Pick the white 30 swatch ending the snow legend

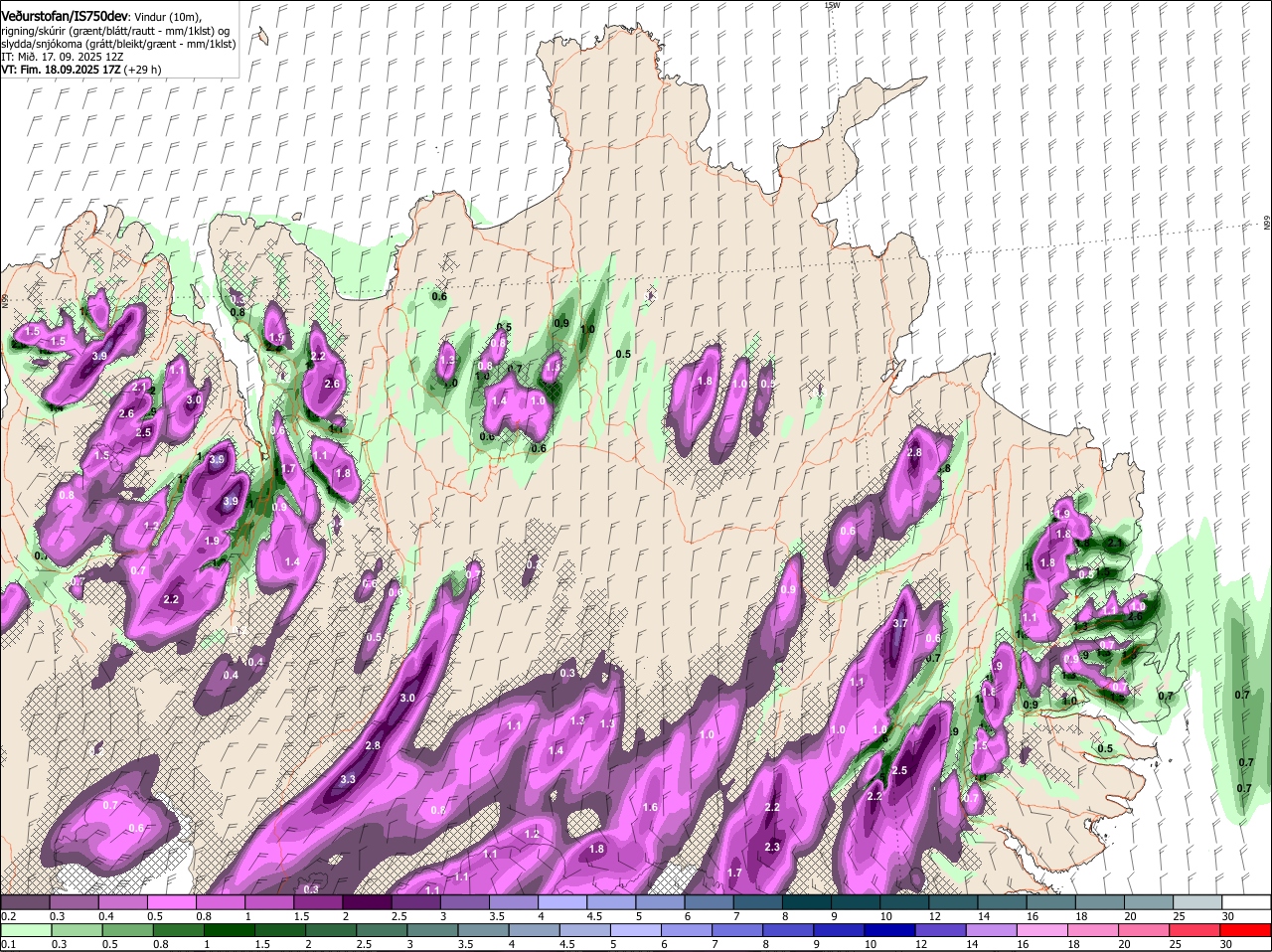click(x=1244, y=902)
